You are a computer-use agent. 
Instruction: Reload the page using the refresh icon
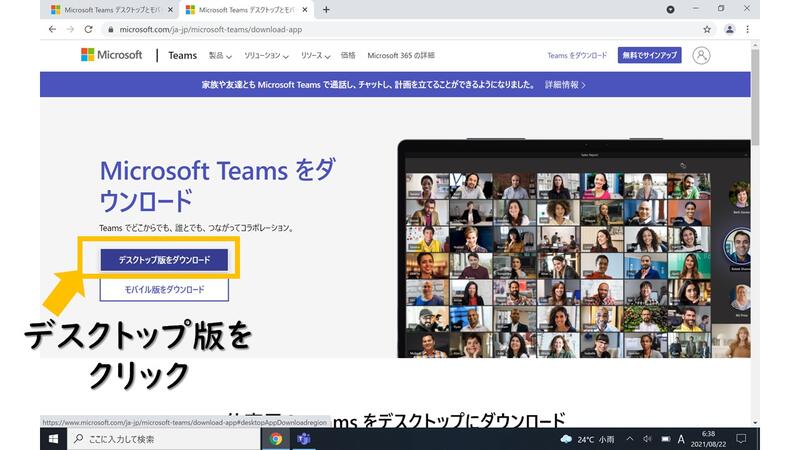click(x=88, y=29)
